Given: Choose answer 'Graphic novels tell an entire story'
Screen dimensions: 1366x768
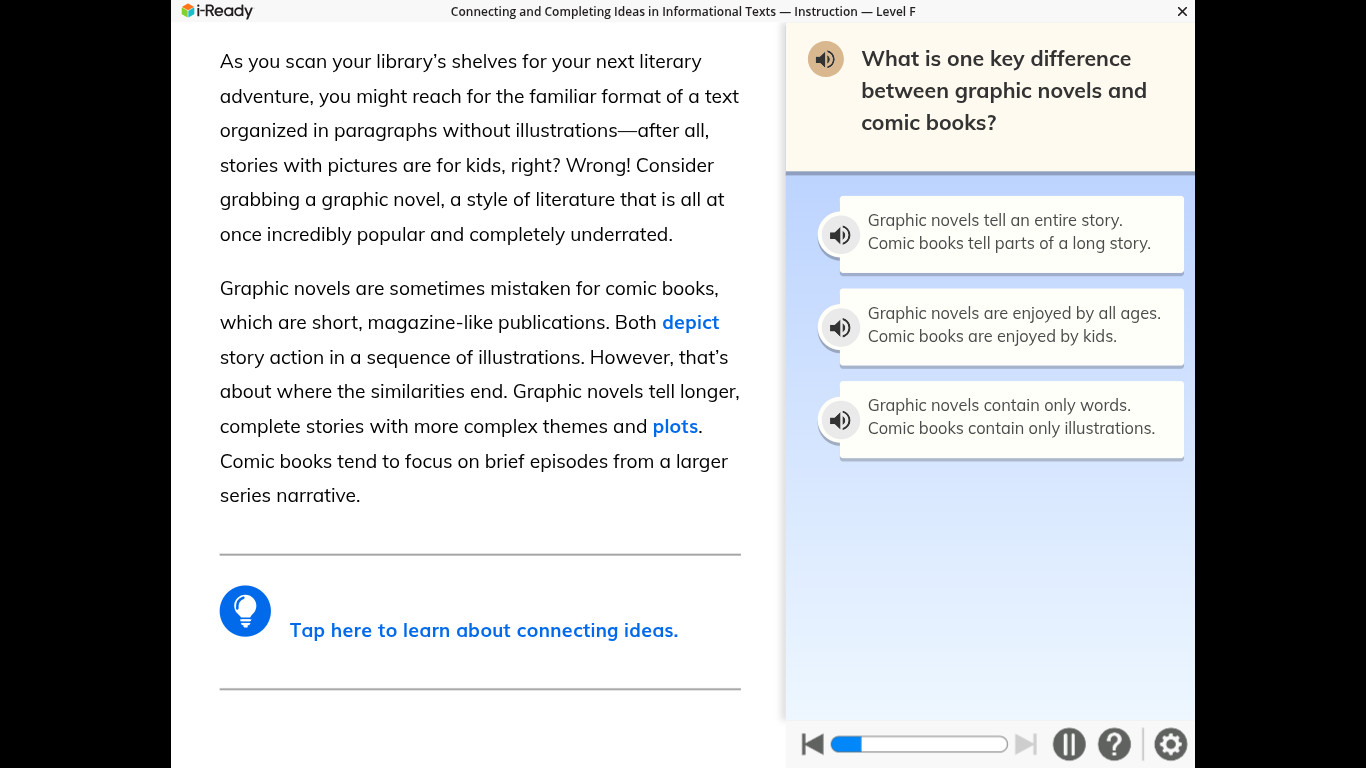Looking at the screenshot, I should point(1011,234).
